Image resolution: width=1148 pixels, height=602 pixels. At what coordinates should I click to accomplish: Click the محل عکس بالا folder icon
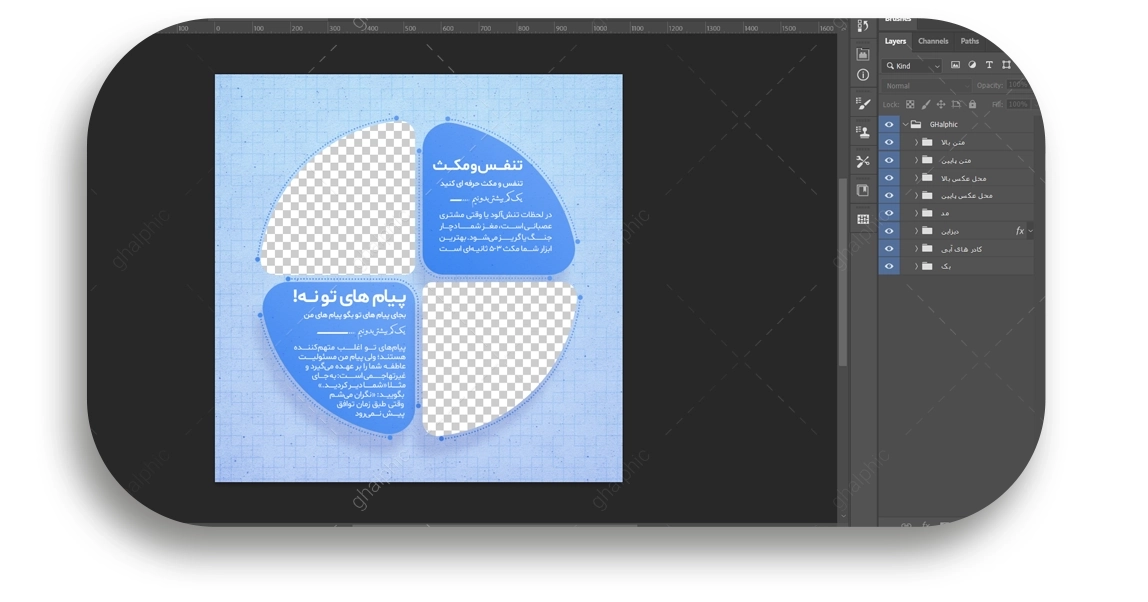click(928, 177)
